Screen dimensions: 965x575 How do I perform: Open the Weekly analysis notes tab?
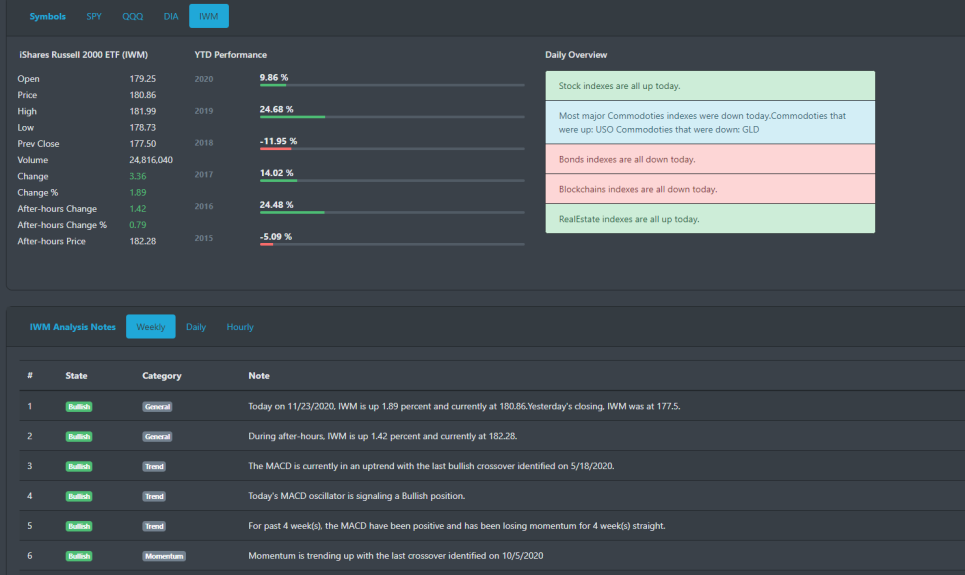tap(151, 327)
